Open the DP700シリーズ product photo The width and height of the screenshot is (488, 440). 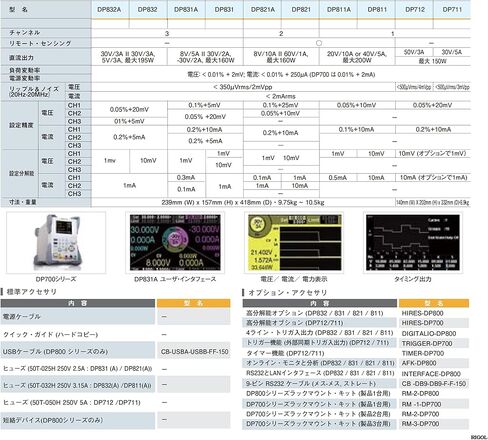coord(56,243)
